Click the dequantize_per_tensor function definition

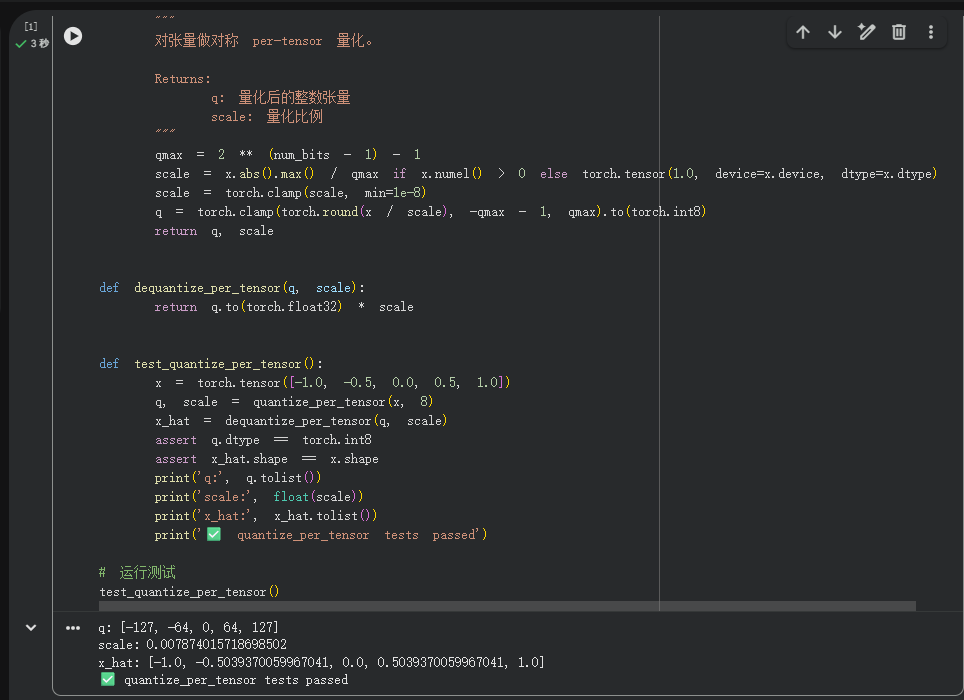coord(232,288)
